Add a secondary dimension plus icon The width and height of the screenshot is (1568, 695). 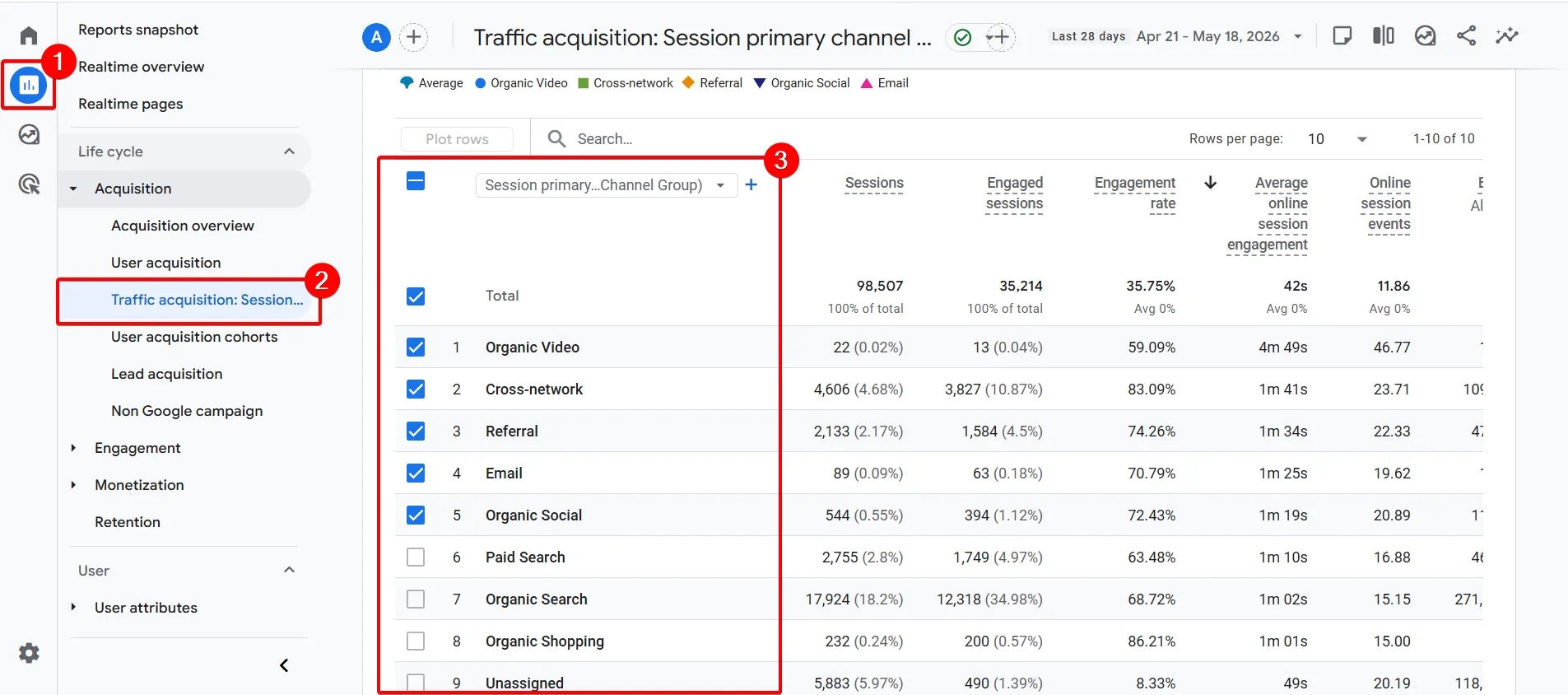pyautogui.click(x=751, y=184)
